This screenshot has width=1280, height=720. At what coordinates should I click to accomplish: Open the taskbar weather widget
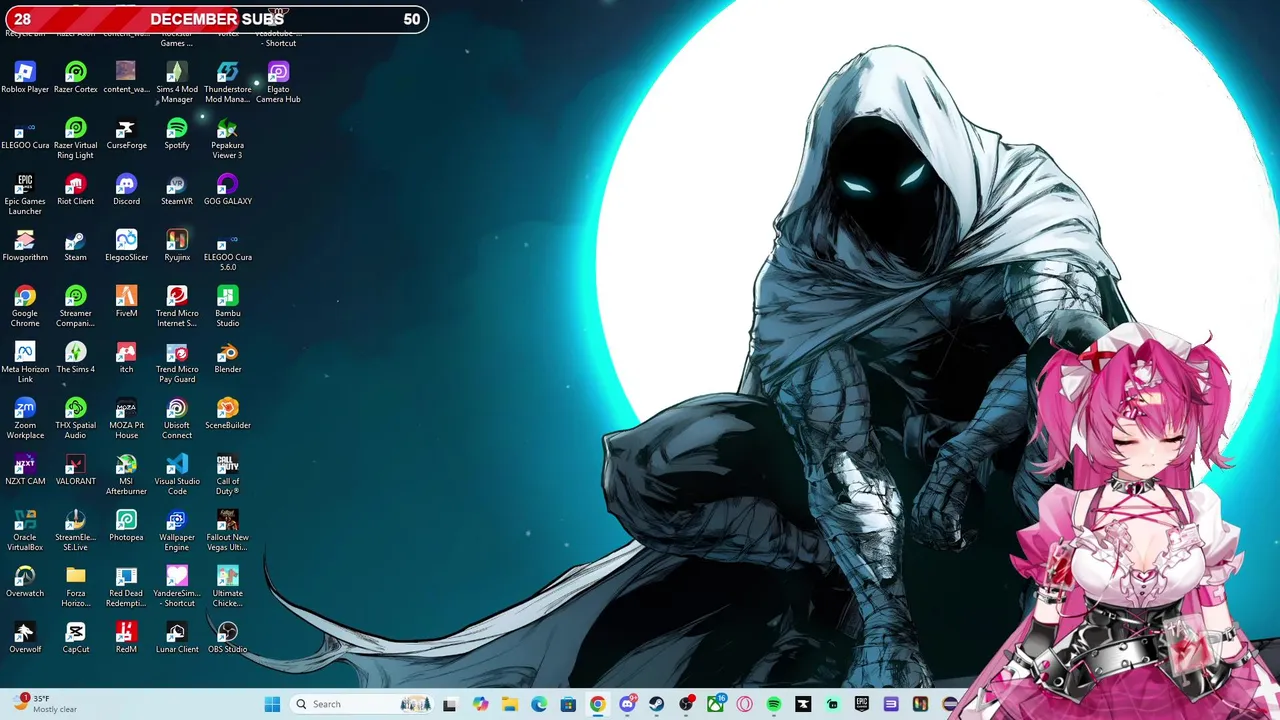coord(45,704)
